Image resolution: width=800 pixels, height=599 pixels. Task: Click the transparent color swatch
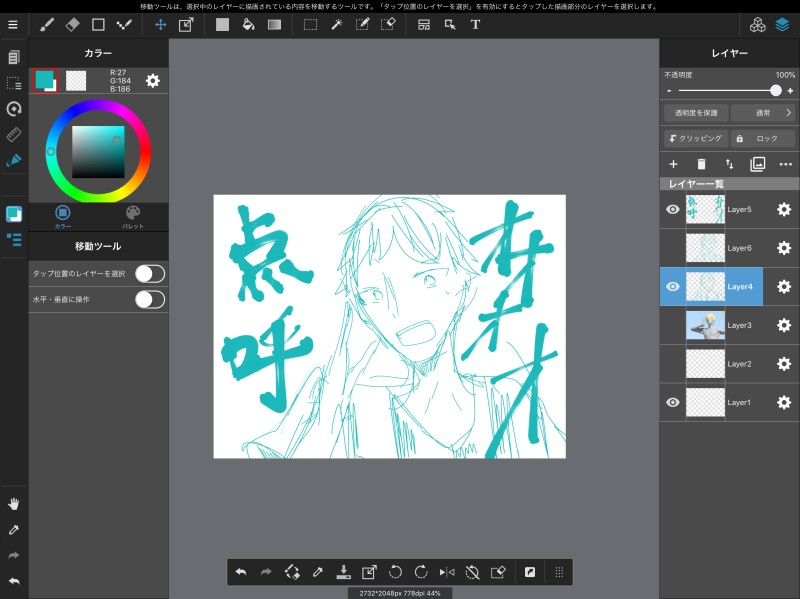(76, 81)
